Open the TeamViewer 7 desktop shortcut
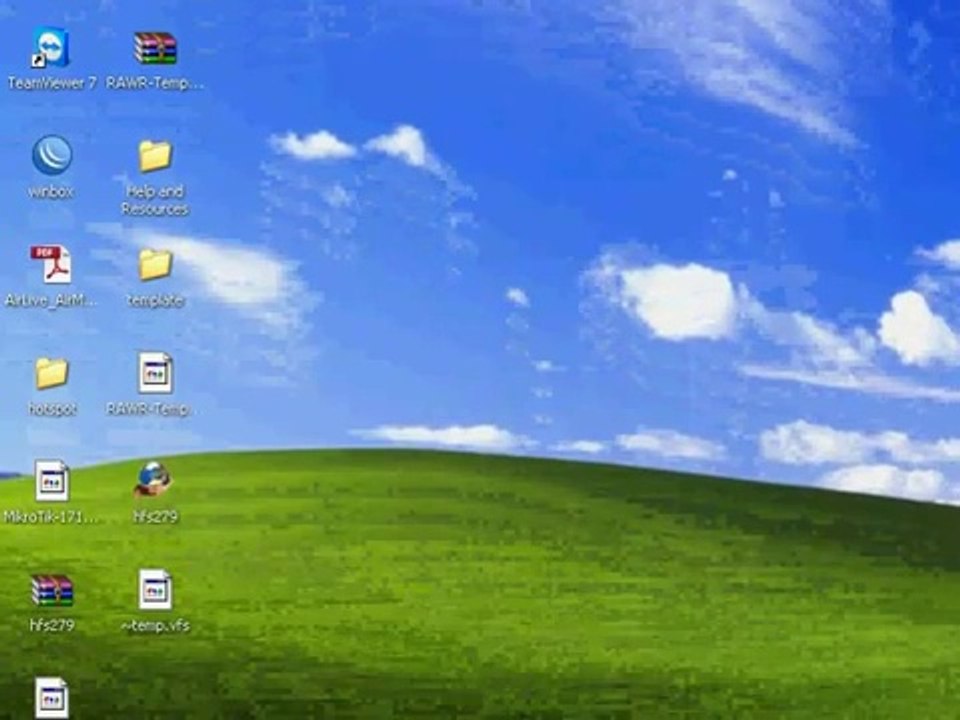The height and width of the screenshot is (720, 960). (51, 48)
